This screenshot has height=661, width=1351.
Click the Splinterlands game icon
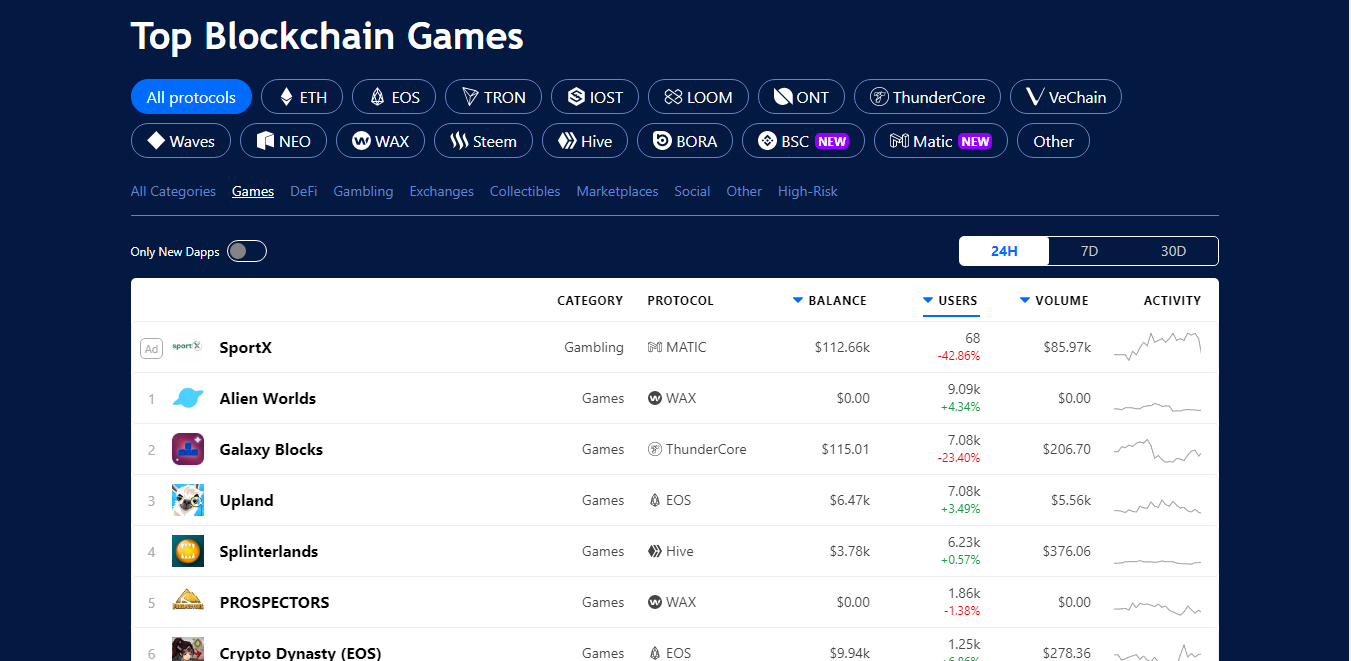pyautogui.click(x=188, y=551)
